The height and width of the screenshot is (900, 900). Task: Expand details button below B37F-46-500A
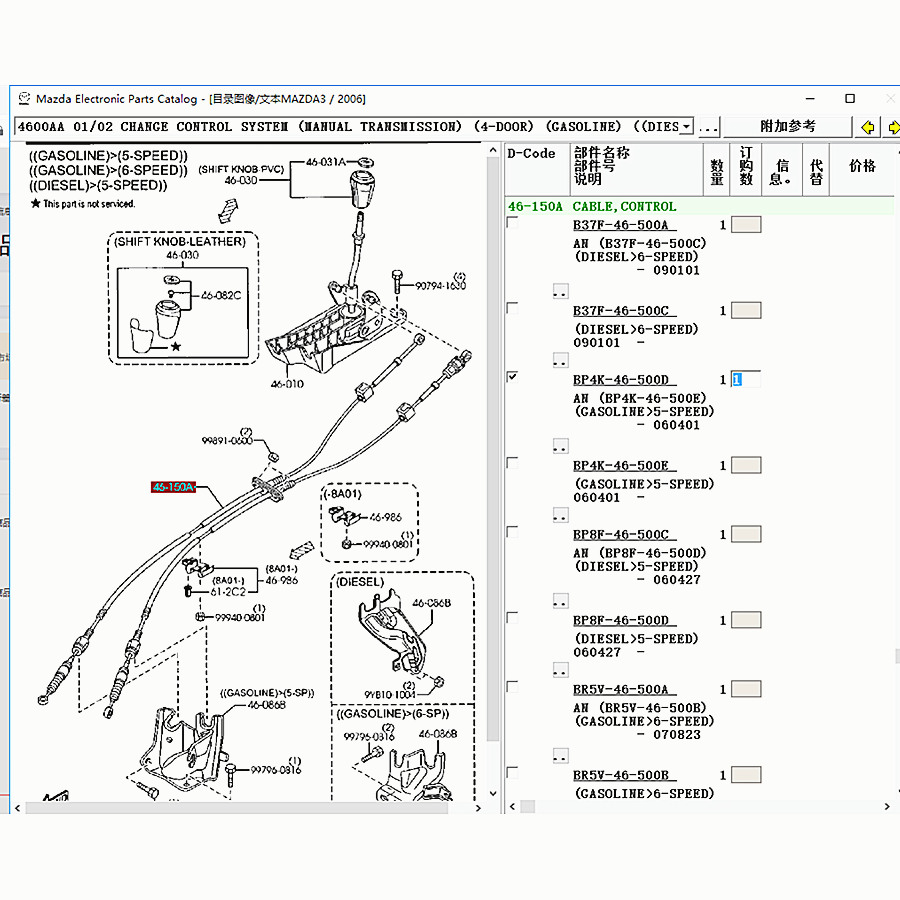[560, 291]
